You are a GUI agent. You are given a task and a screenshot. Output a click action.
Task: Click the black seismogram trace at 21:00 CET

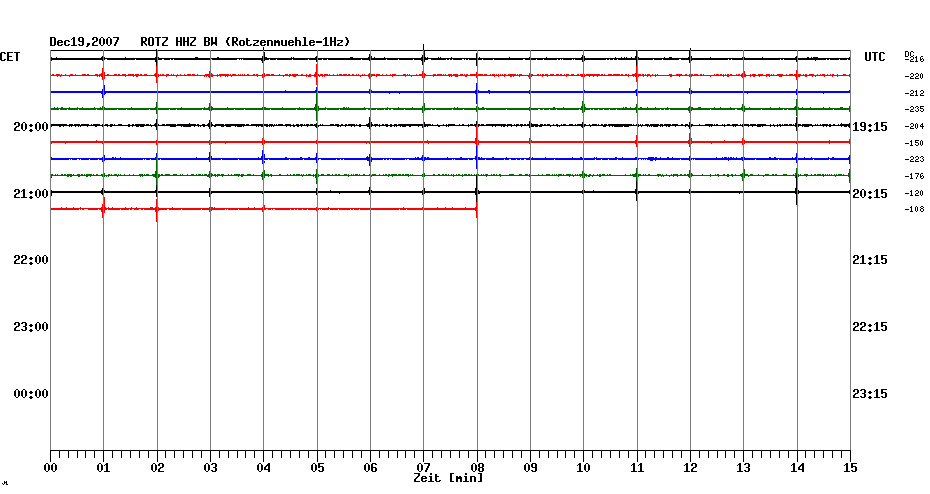(450, 192)
